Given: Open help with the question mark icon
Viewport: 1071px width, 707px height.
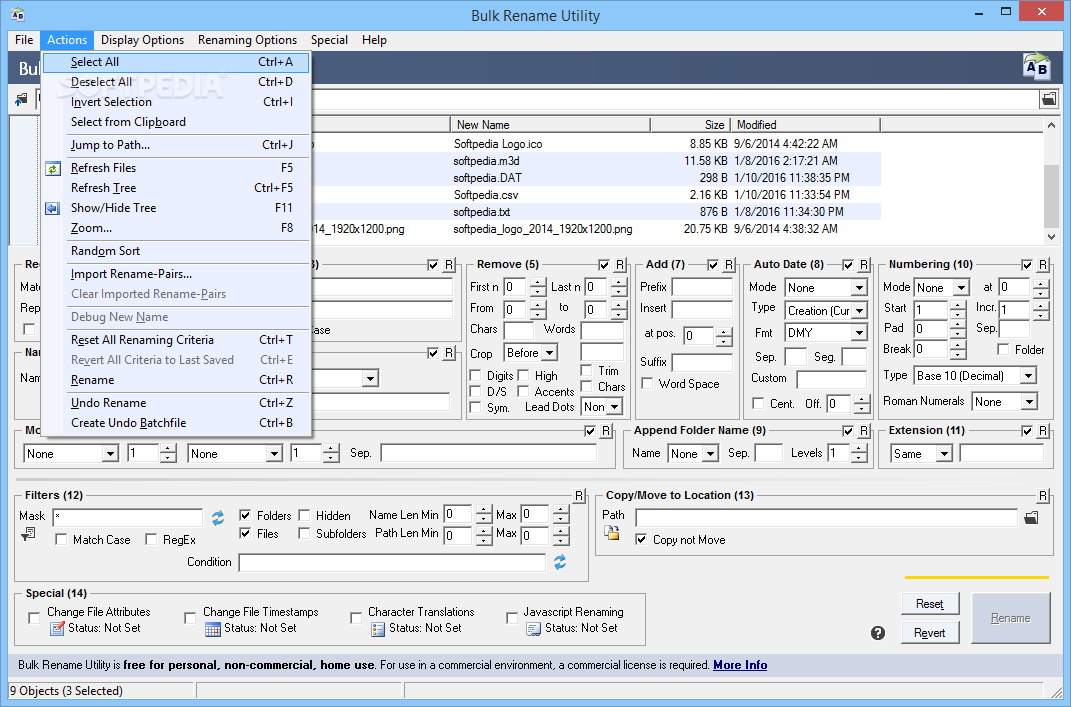Looking at the screenshot, I should pos(878,633).
